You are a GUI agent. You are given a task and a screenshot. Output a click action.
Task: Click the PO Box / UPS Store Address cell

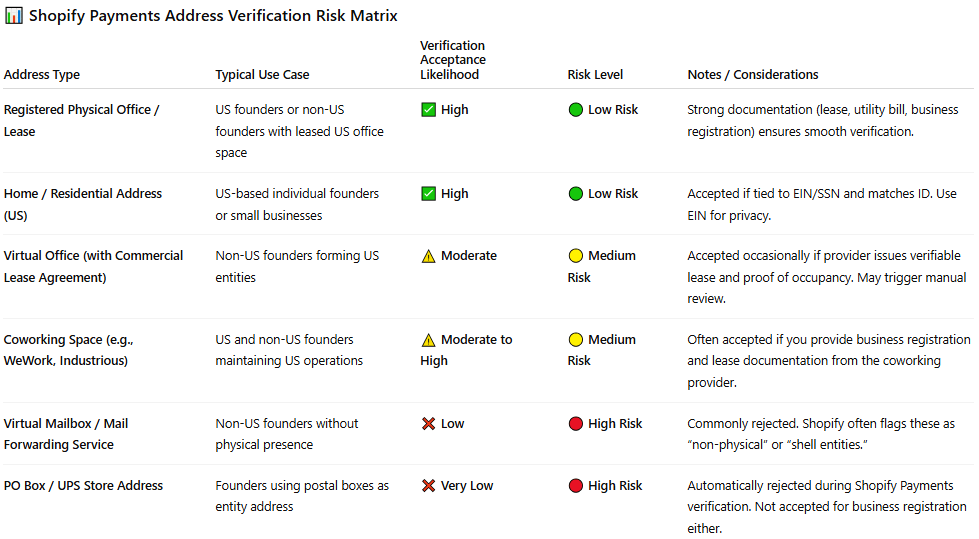[x=83, y=486]
